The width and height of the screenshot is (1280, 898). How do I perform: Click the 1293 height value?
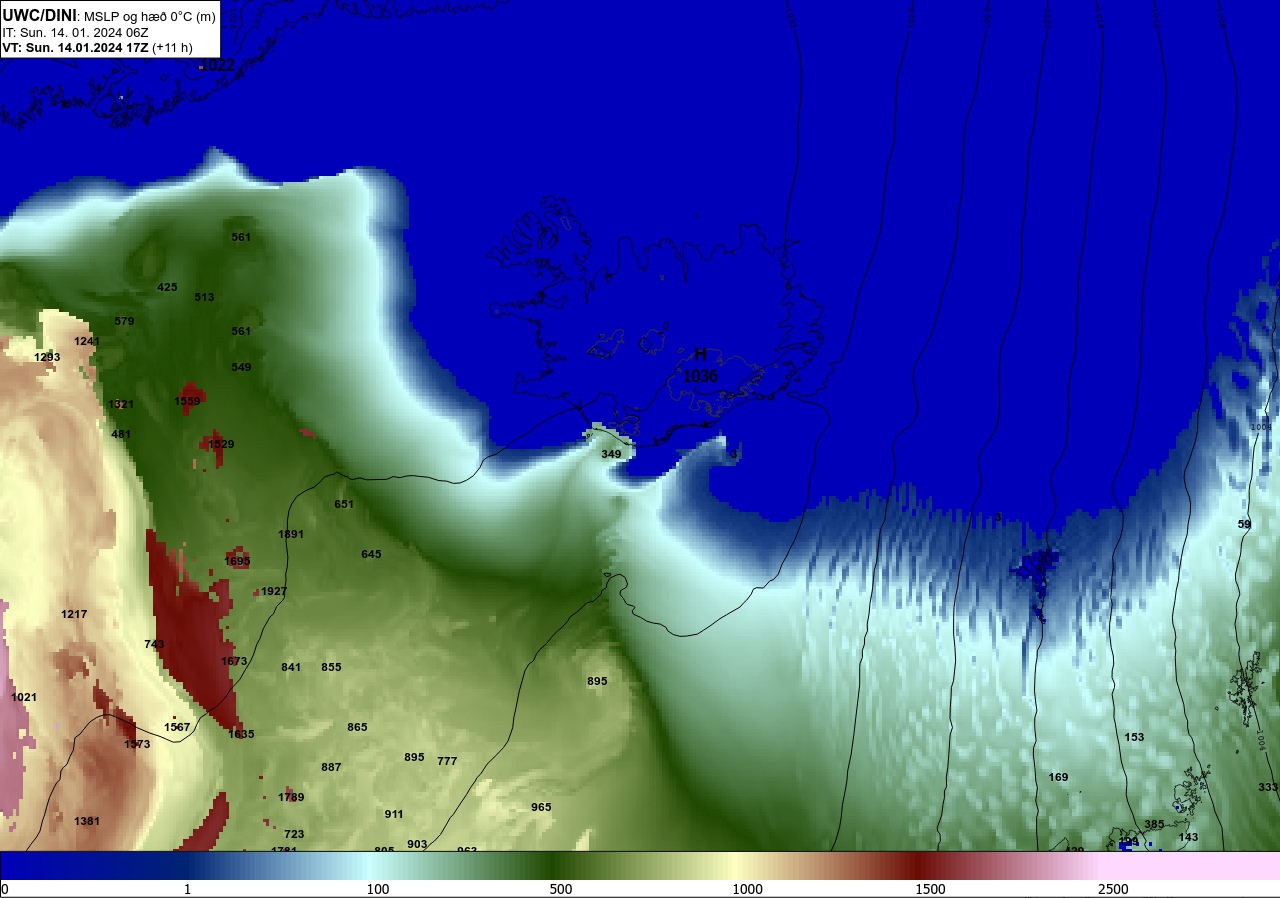pos(47,357)
